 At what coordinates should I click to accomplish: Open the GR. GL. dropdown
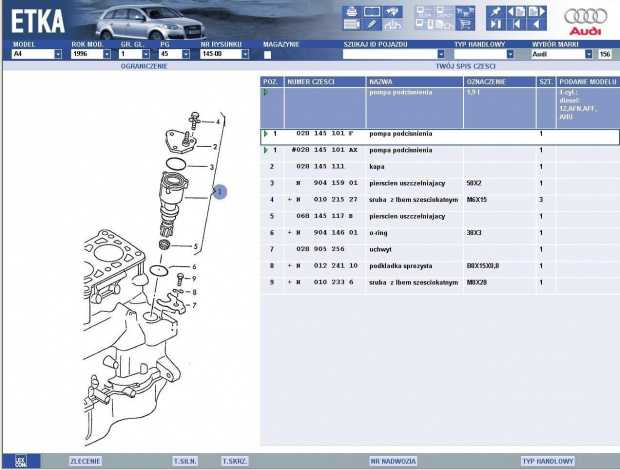coord(146,54)
